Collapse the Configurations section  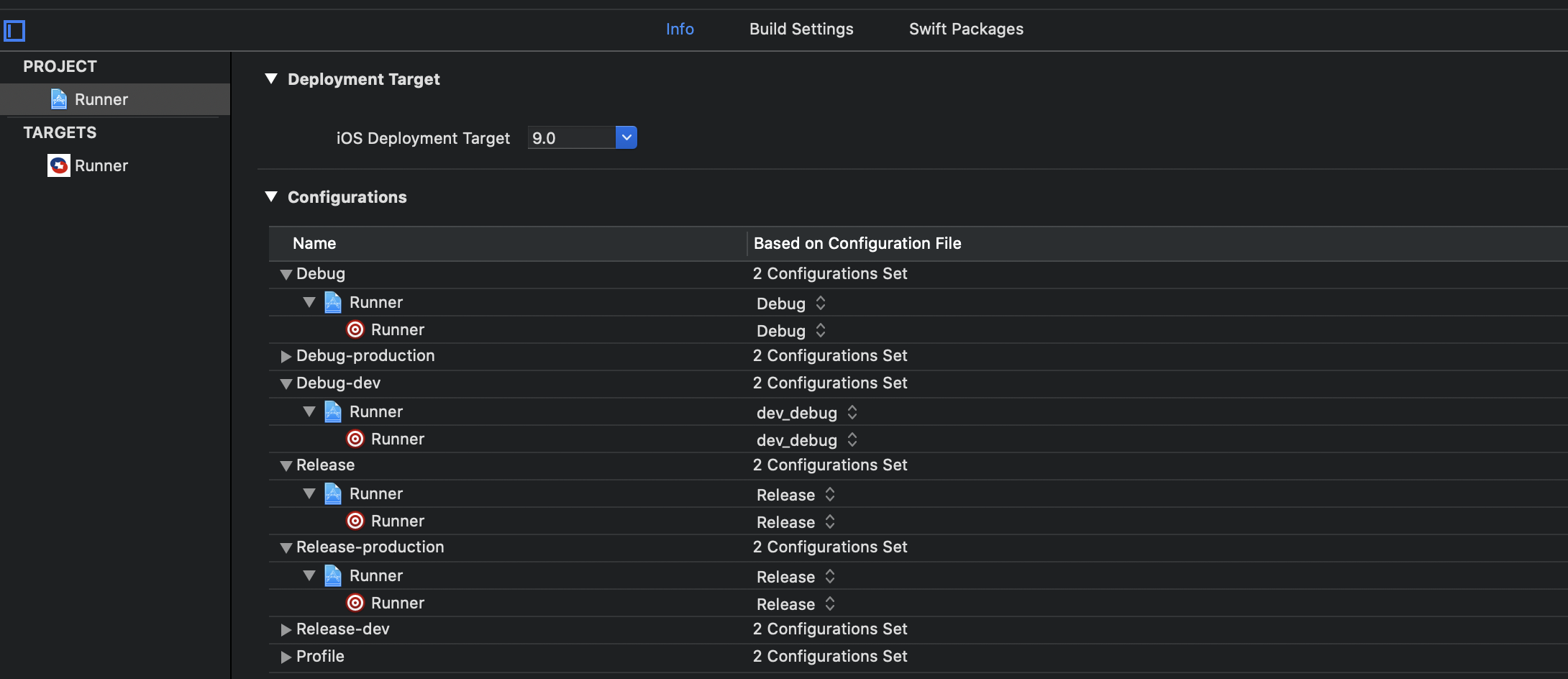pos(271,196)
